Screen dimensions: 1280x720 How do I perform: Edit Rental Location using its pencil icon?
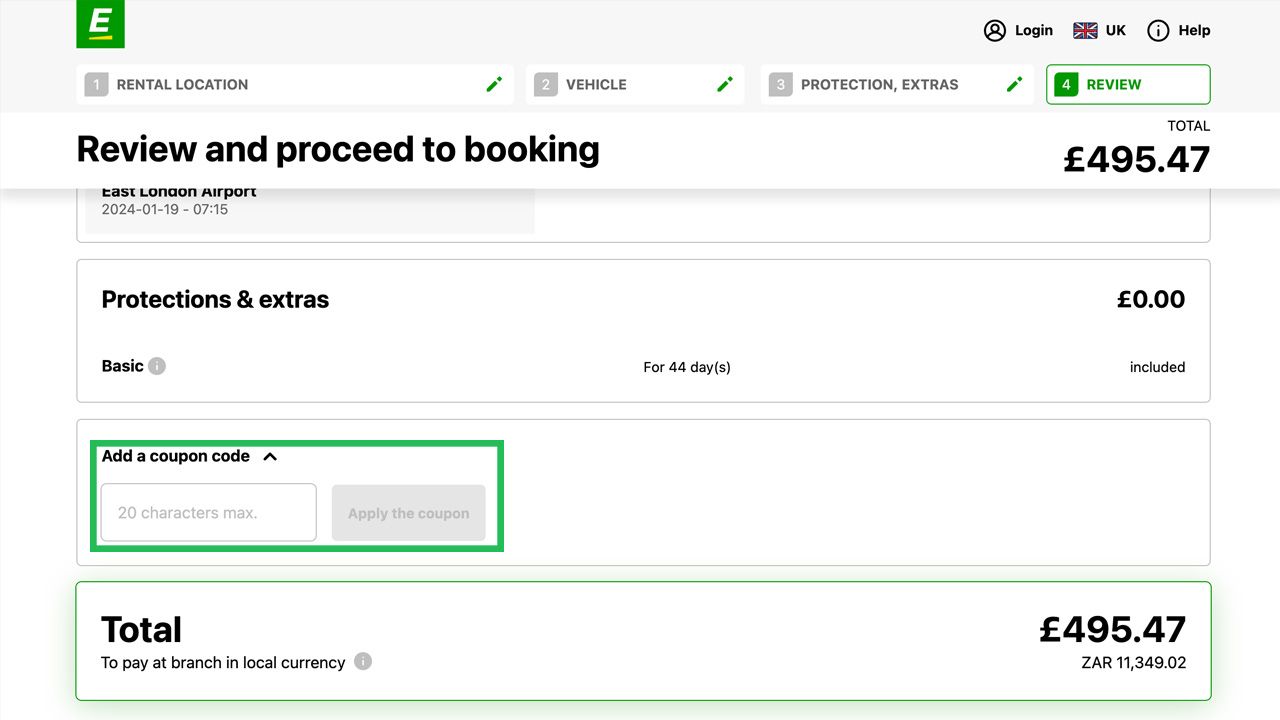click(x=494, y=85)
